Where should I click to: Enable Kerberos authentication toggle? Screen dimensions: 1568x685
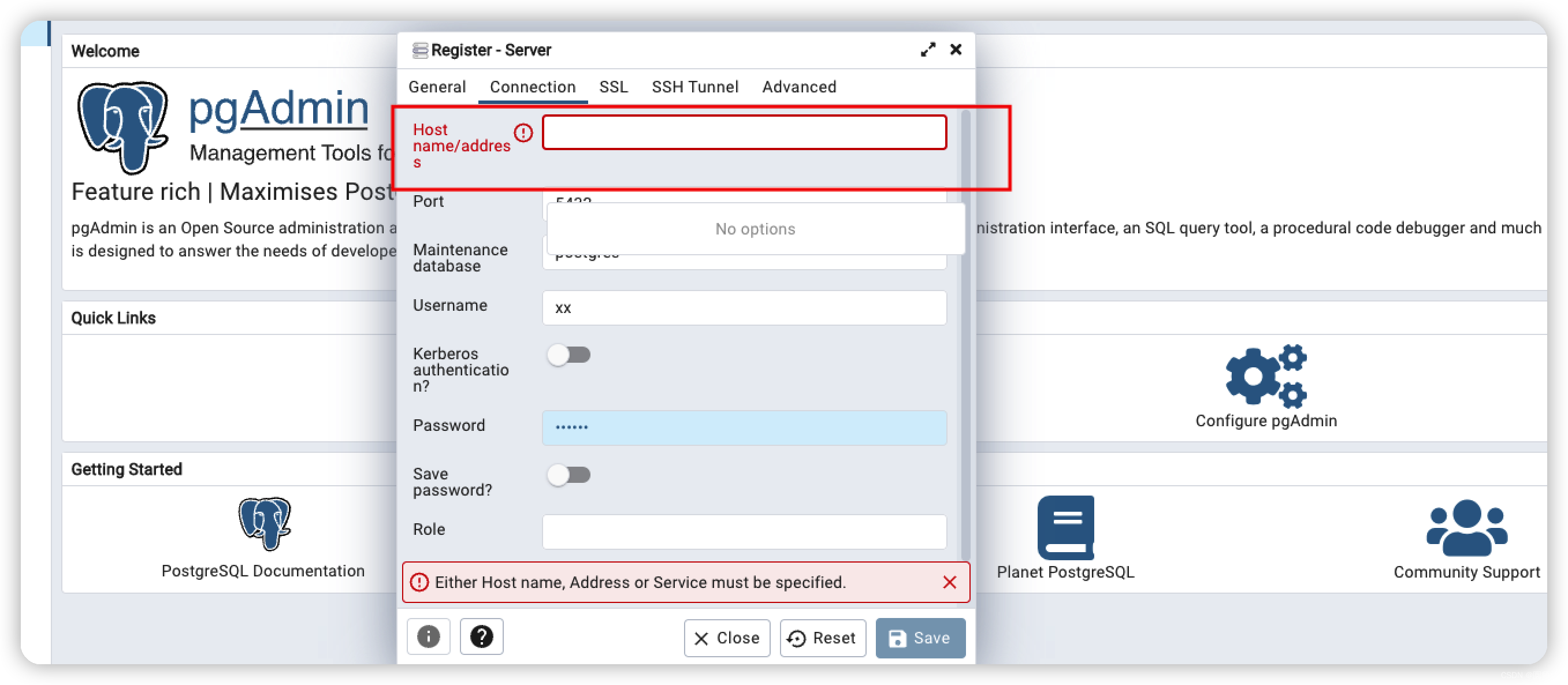[569, 355]
